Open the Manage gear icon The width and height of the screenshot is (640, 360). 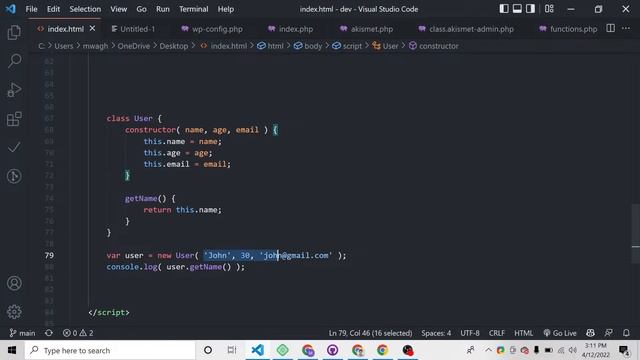pyautogui.click(x=14, y=312)
